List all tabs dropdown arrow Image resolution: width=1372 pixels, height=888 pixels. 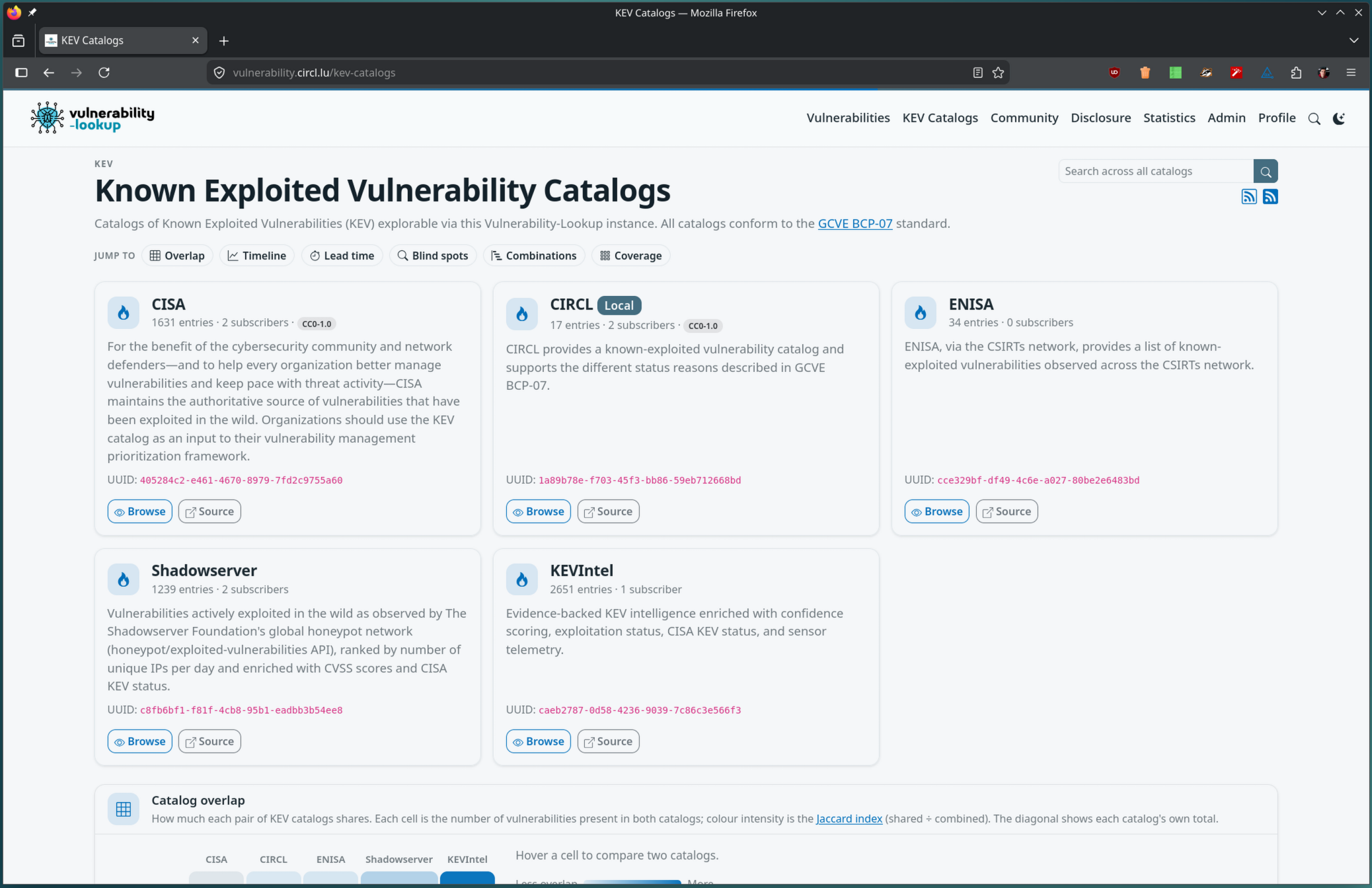point(1353,41)
